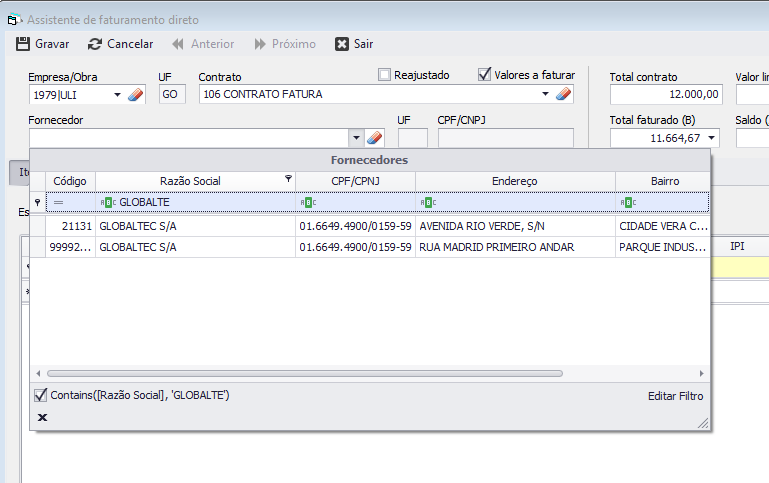Clear Empresa/Obra field with eraser icon
The width and height of the screenshot is (769, 483).
(137, 95)
